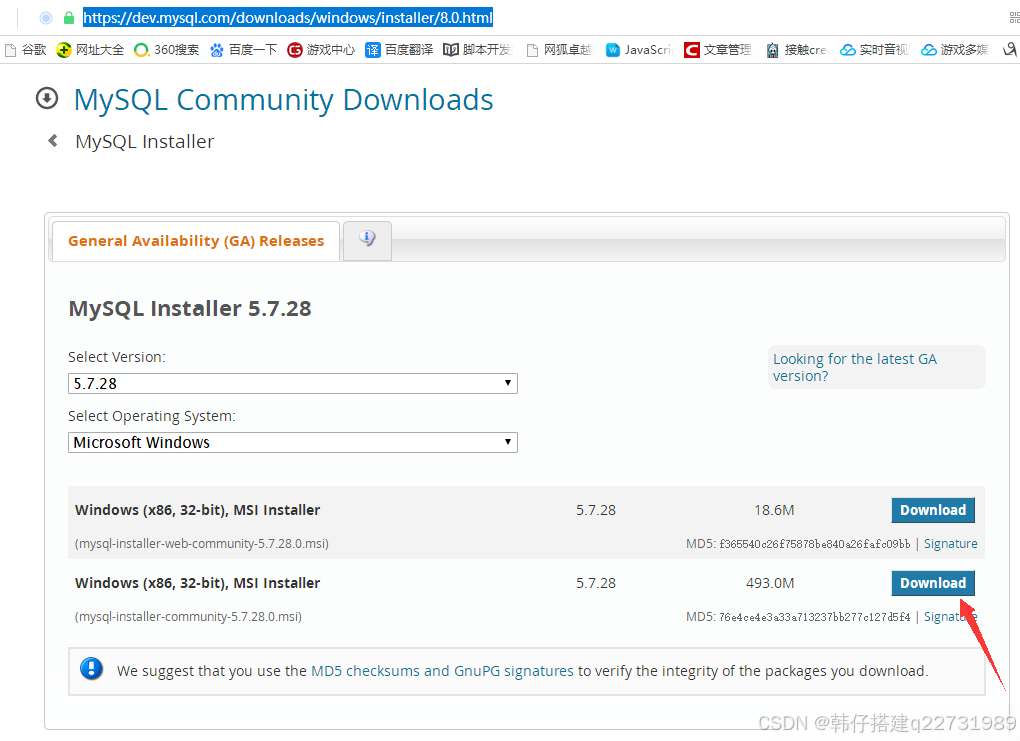Open the 百度翻译 bookmark

click(x=399, y=50)
